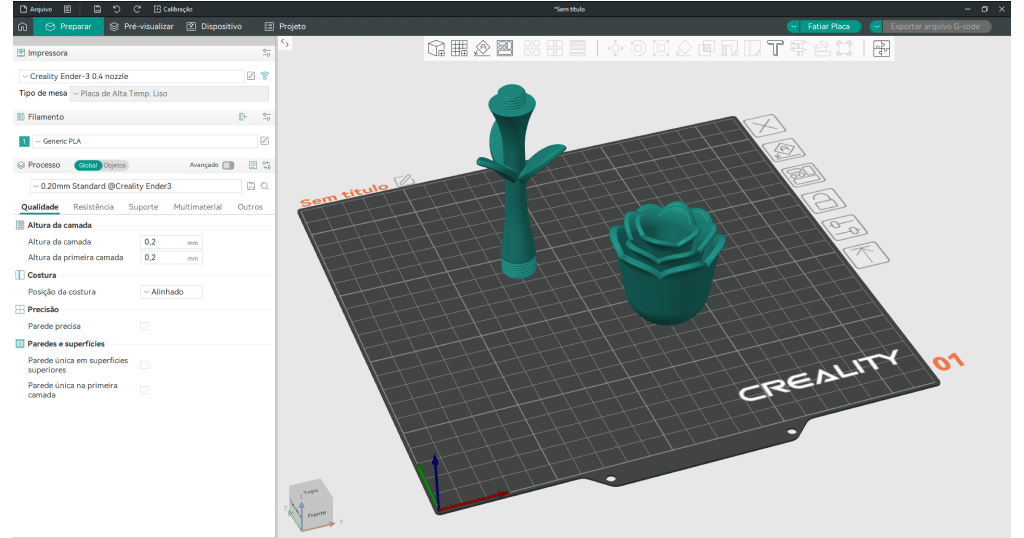Click the Undo icon
The image size is (1024, 538).
pos(116,9)
